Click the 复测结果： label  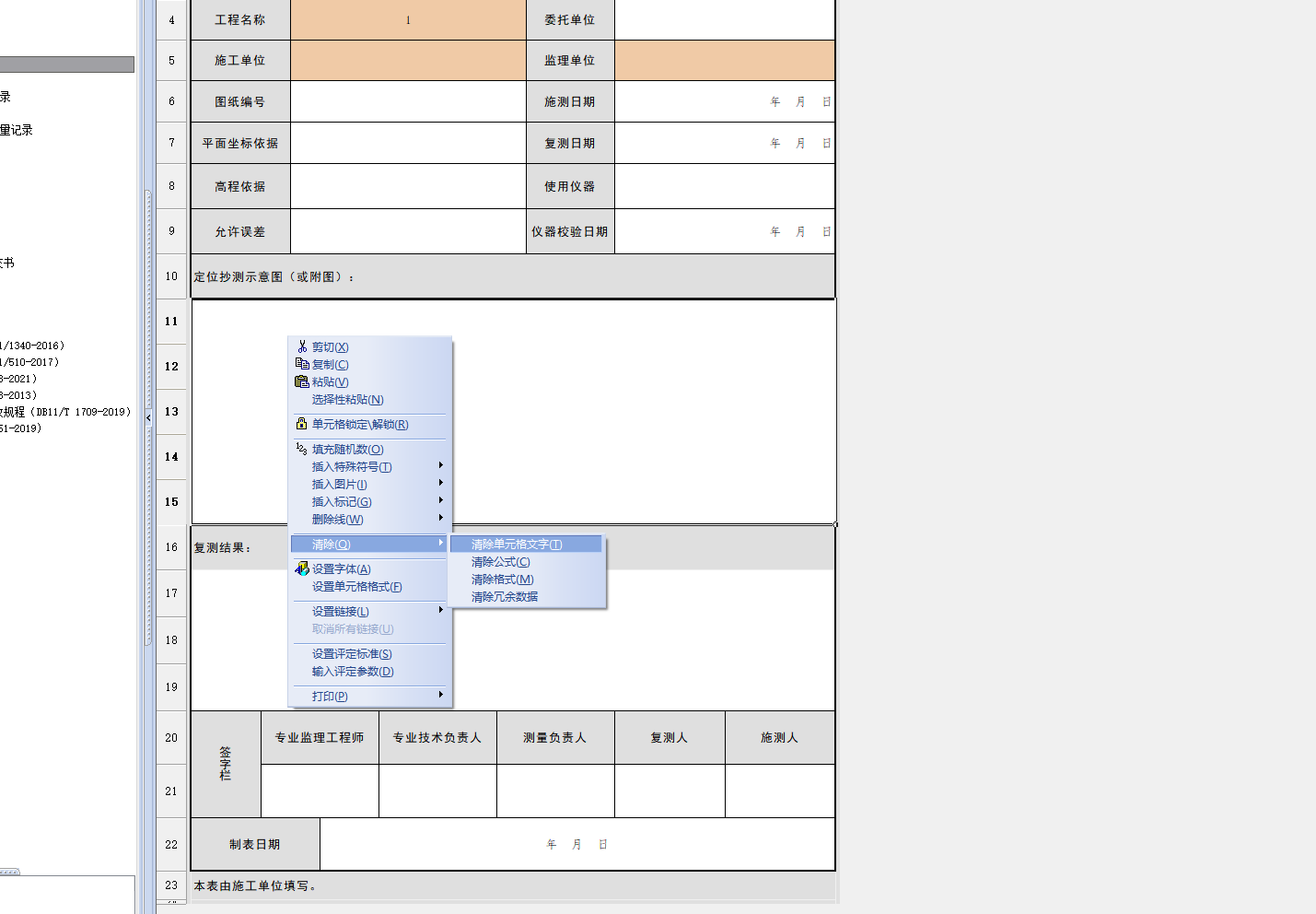coord(222,548)
